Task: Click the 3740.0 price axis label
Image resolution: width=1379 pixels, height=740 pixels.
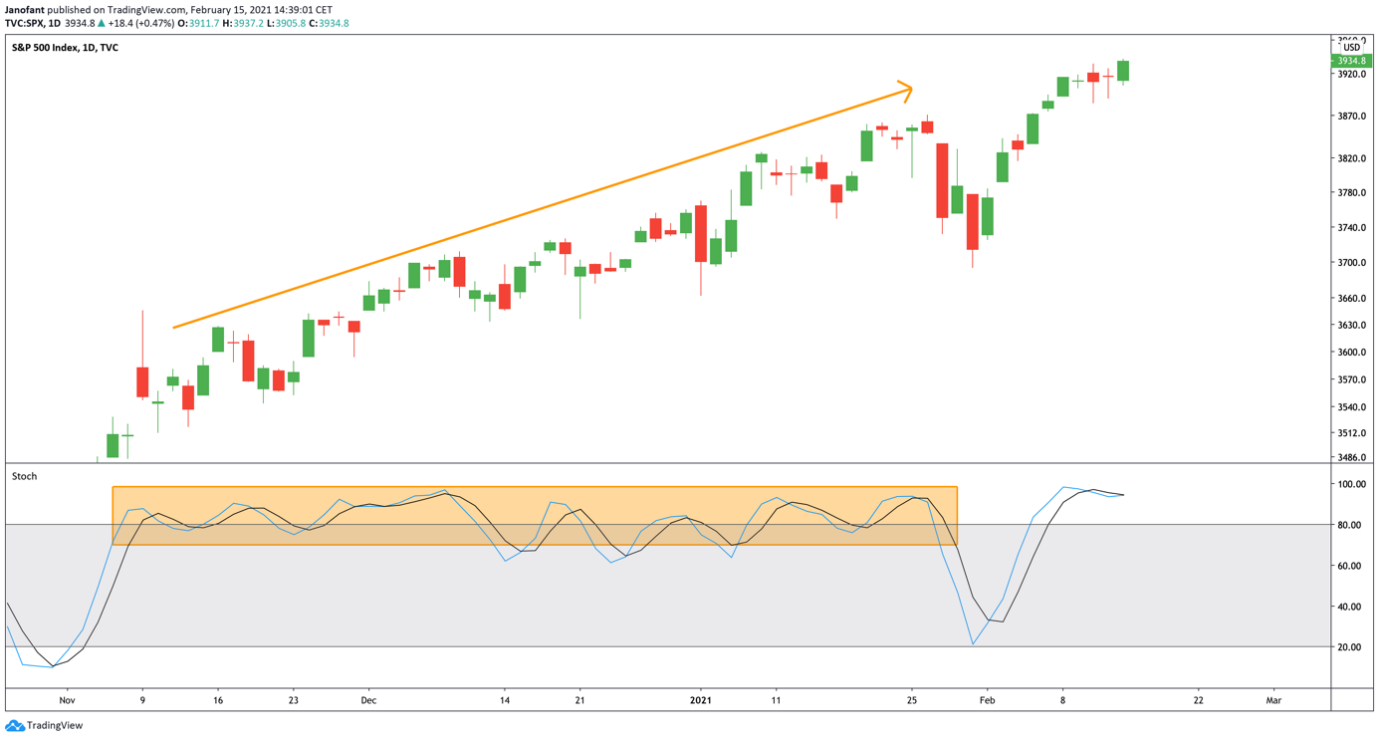Action: click(x=1351, y=228)
